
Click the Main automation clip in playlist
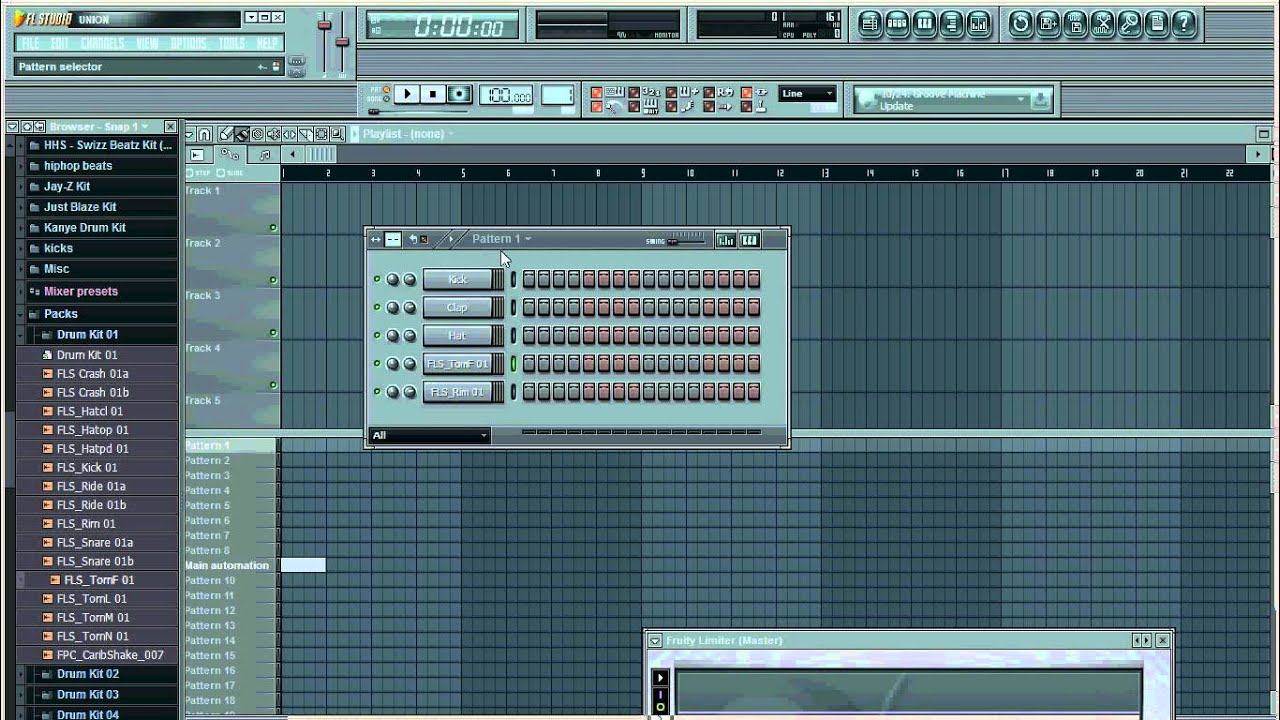pos(303,565)
